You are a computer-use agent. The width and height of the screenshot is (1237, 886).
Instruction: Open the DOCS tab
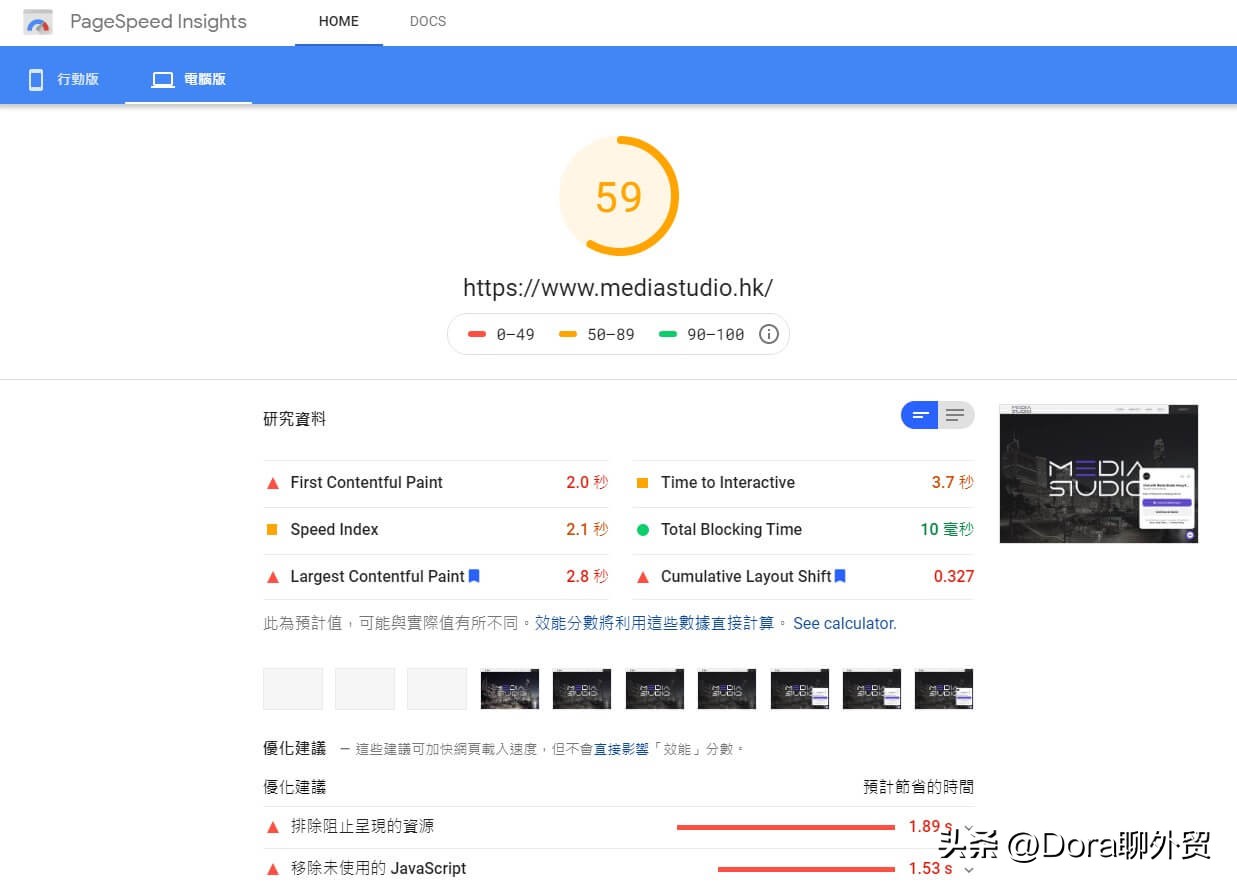pyautogui.click(x=428, y=21)
